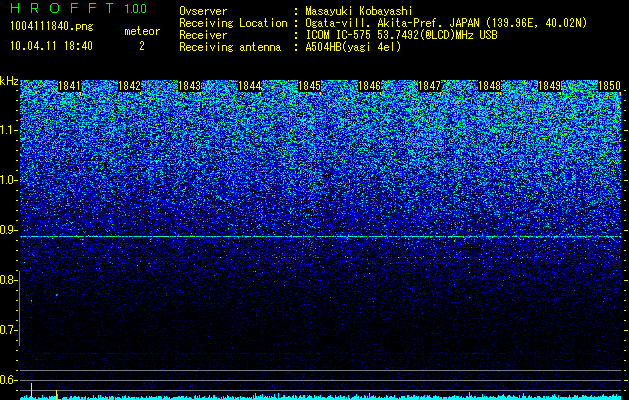The image size is (629, 400).
Task: Click the Receiver label
Action: click(203, 35)
